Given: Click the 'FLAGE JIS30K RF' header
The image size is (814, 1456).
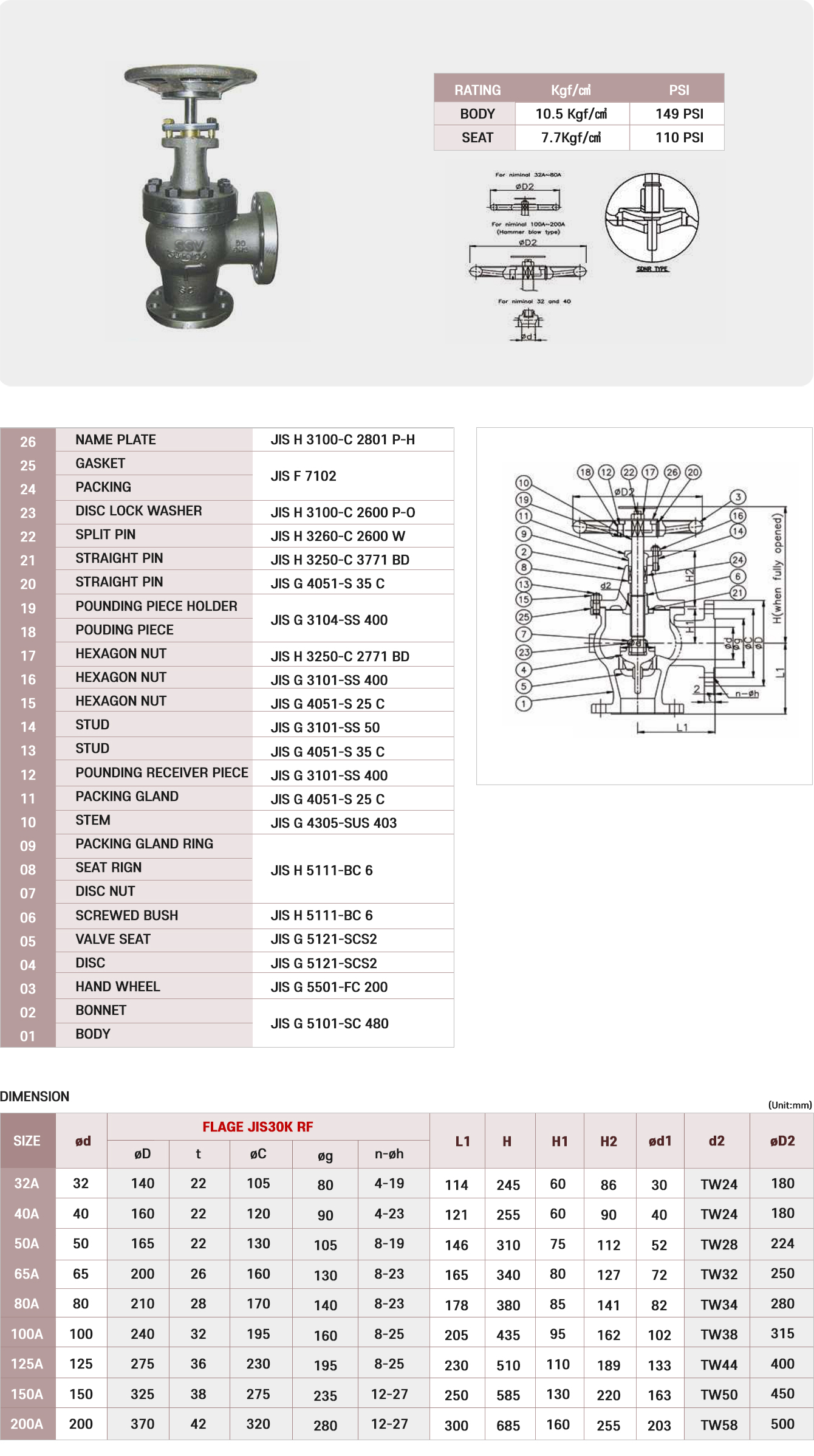Looking at the screenshot, I should coord(258,1127).
